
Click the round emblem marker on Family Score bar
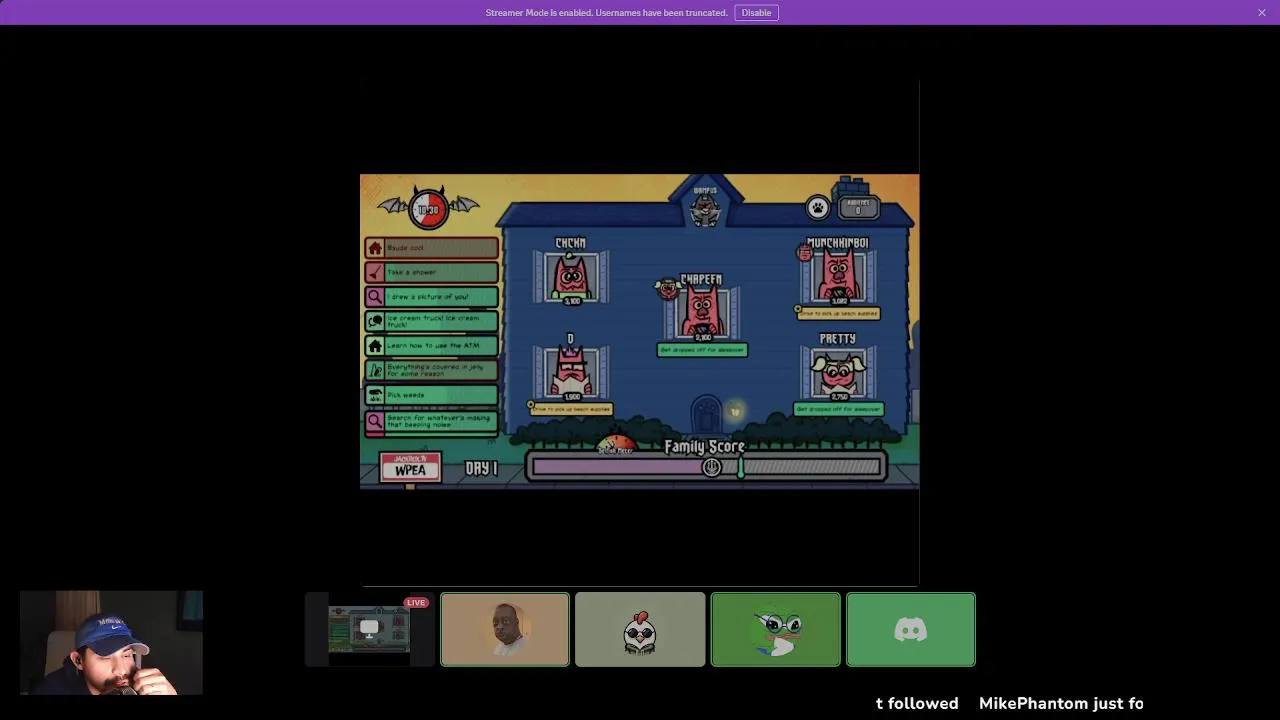tap(712, 467)
